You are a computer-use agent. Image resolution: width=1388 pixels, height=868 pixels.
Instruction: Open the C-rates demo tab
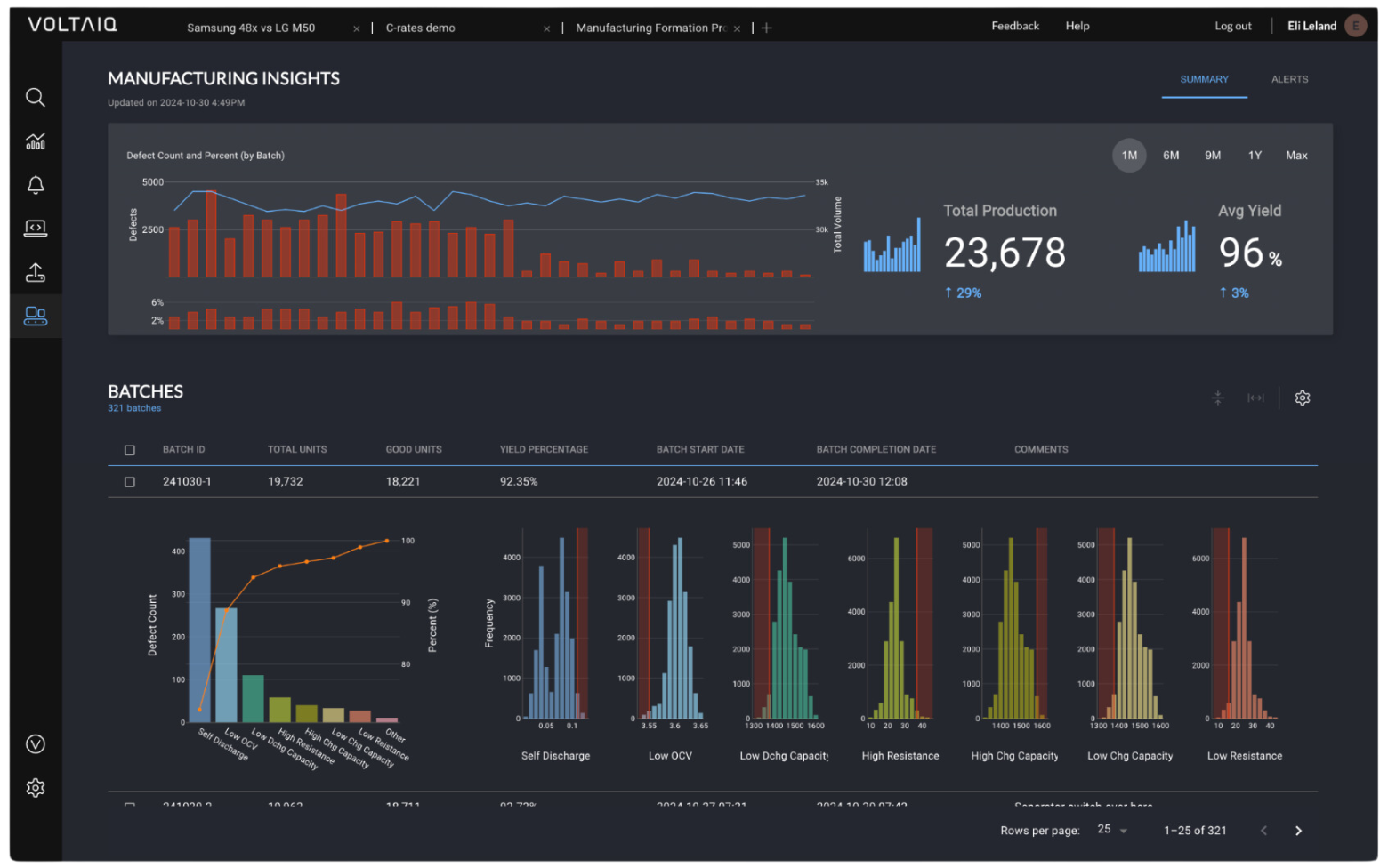click(x=420, y=28)
